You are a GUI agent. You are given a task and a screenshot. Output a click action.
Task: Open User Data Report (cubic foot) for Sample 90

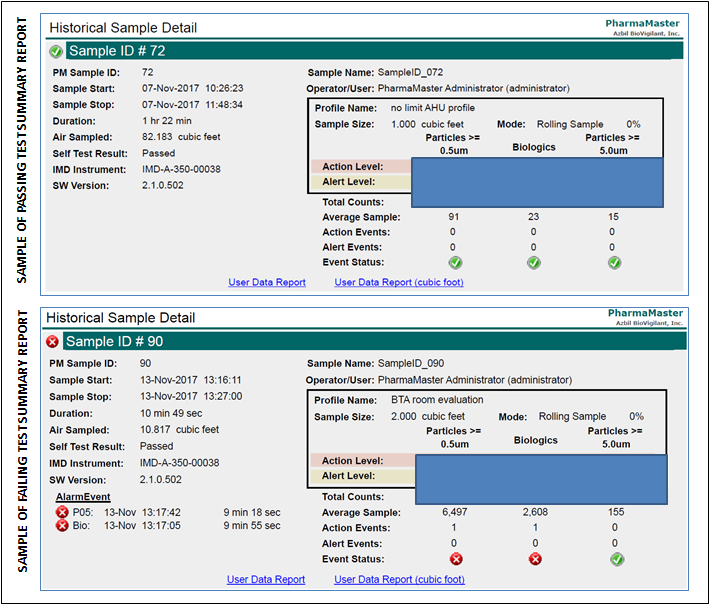pos(399,580)
